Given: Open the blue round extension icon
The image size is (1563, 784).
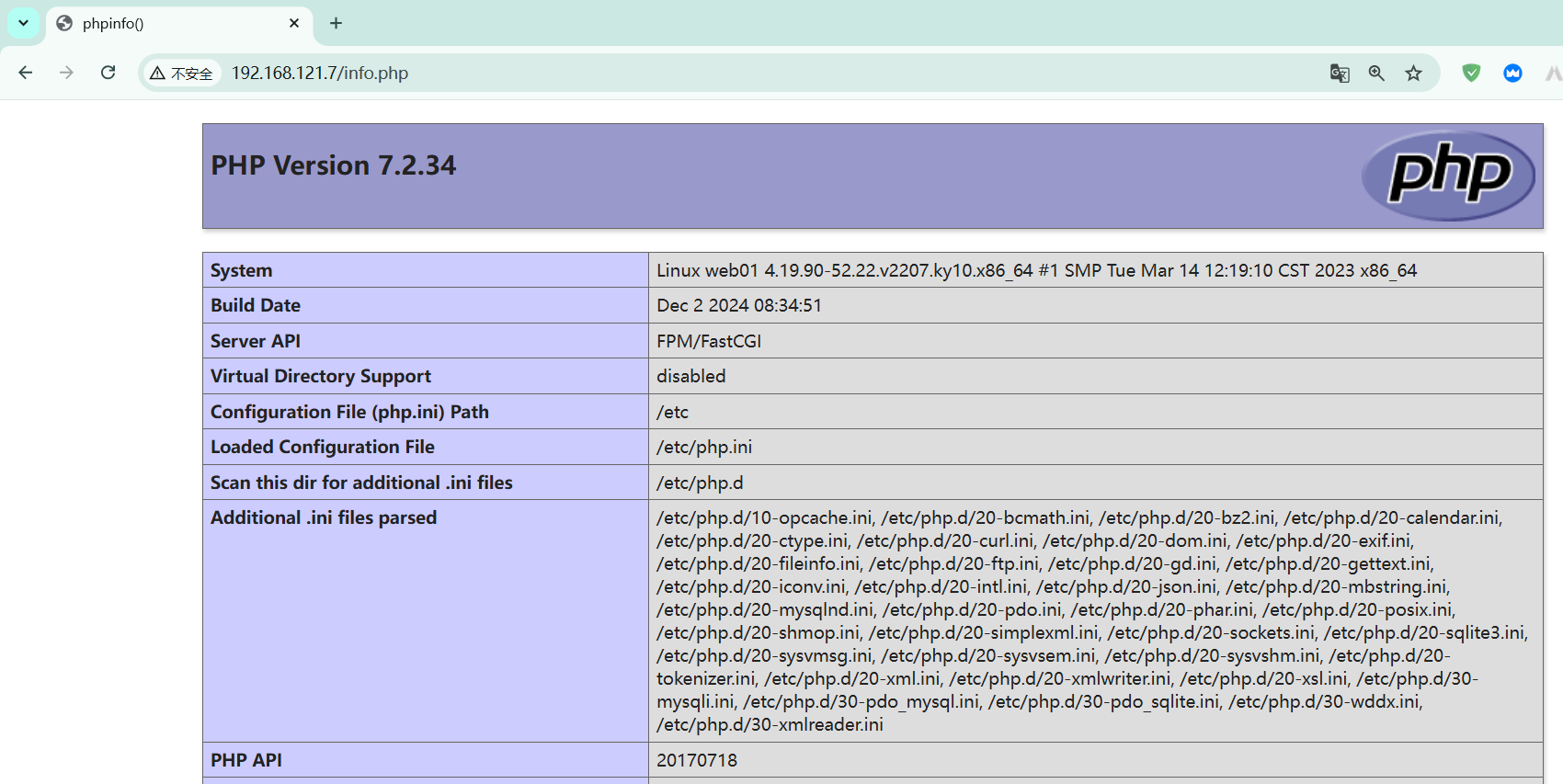Looking at the screenshot, I should tap(1512, 73).
